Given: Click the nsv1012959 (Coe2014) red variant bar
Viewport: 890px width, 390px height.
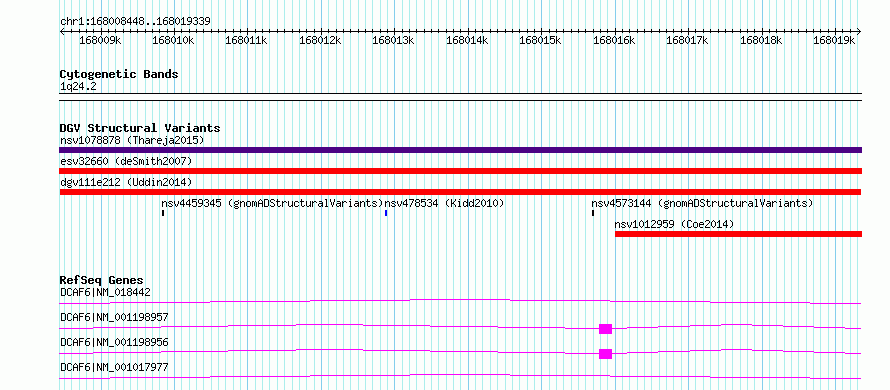Looking at the screenshot, I should 738,234.
